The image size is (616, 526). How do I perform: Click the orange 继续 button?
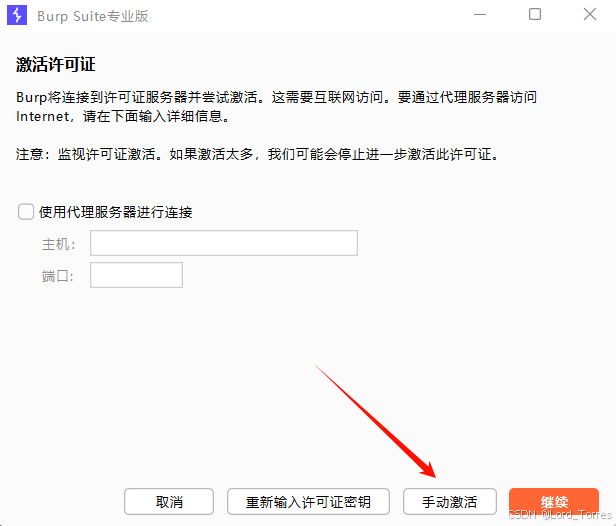pos(554,502)
